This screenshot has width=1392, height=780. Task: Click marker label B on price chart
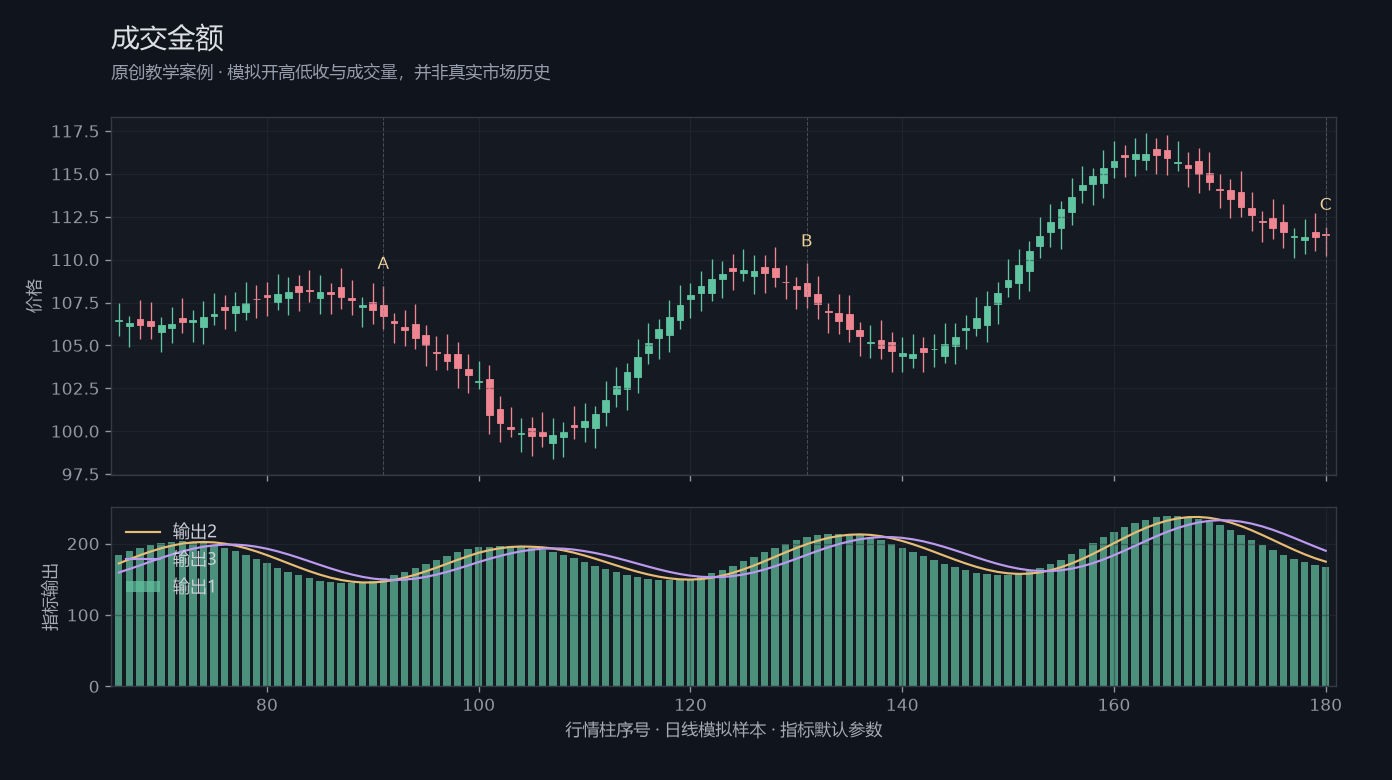pos(807,241)
